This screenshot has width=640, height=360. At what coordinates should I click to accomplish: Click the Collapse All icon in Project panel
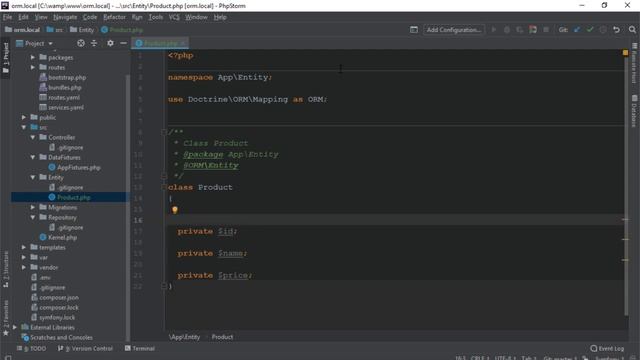(94, 43)
